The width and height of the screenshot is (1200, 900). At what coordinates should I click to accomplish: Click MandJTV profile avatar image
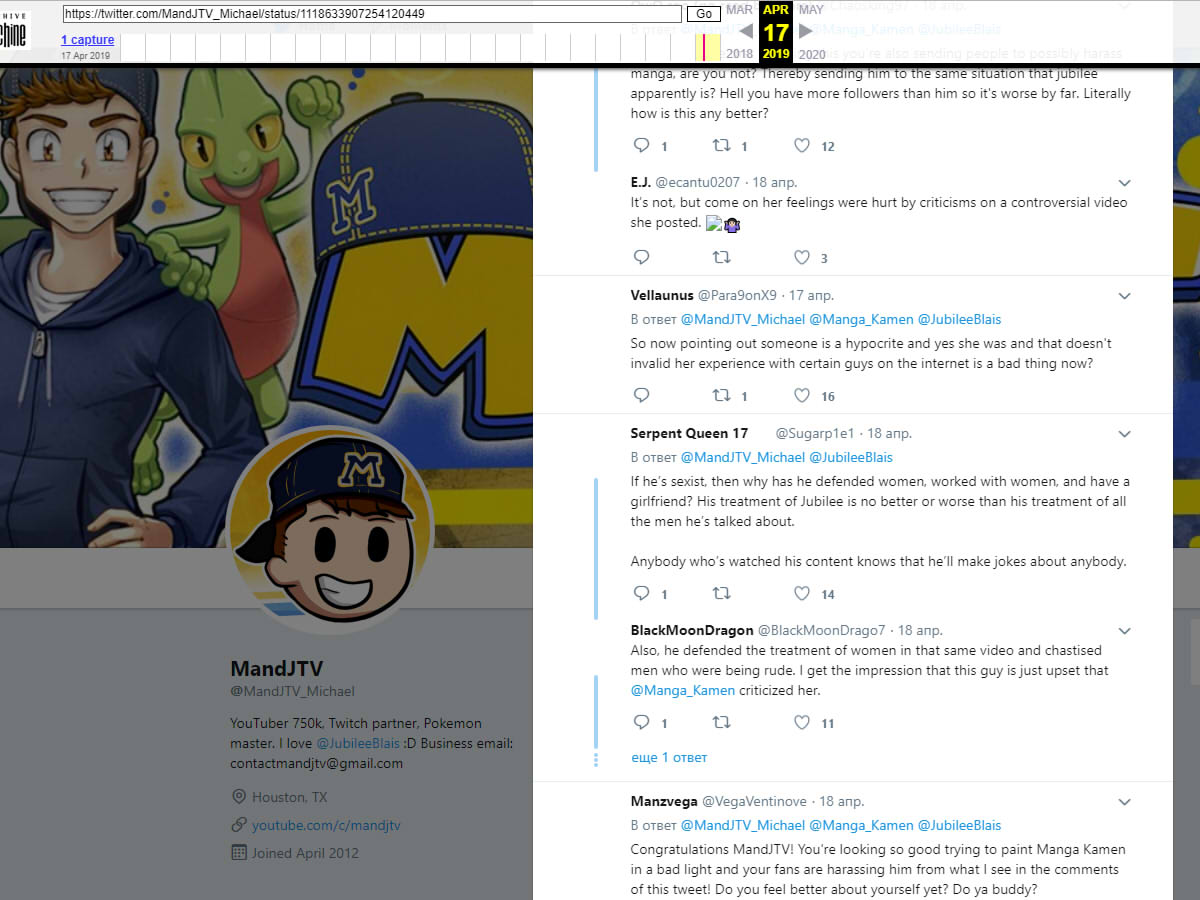[330, 530]
